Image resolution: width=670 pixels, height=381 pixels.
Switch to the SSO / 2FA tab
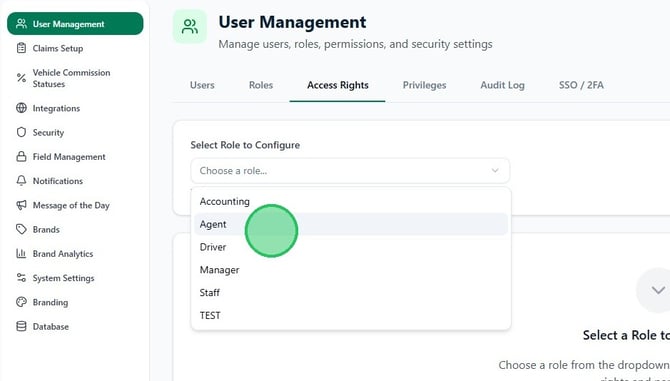tap(581, 85)
